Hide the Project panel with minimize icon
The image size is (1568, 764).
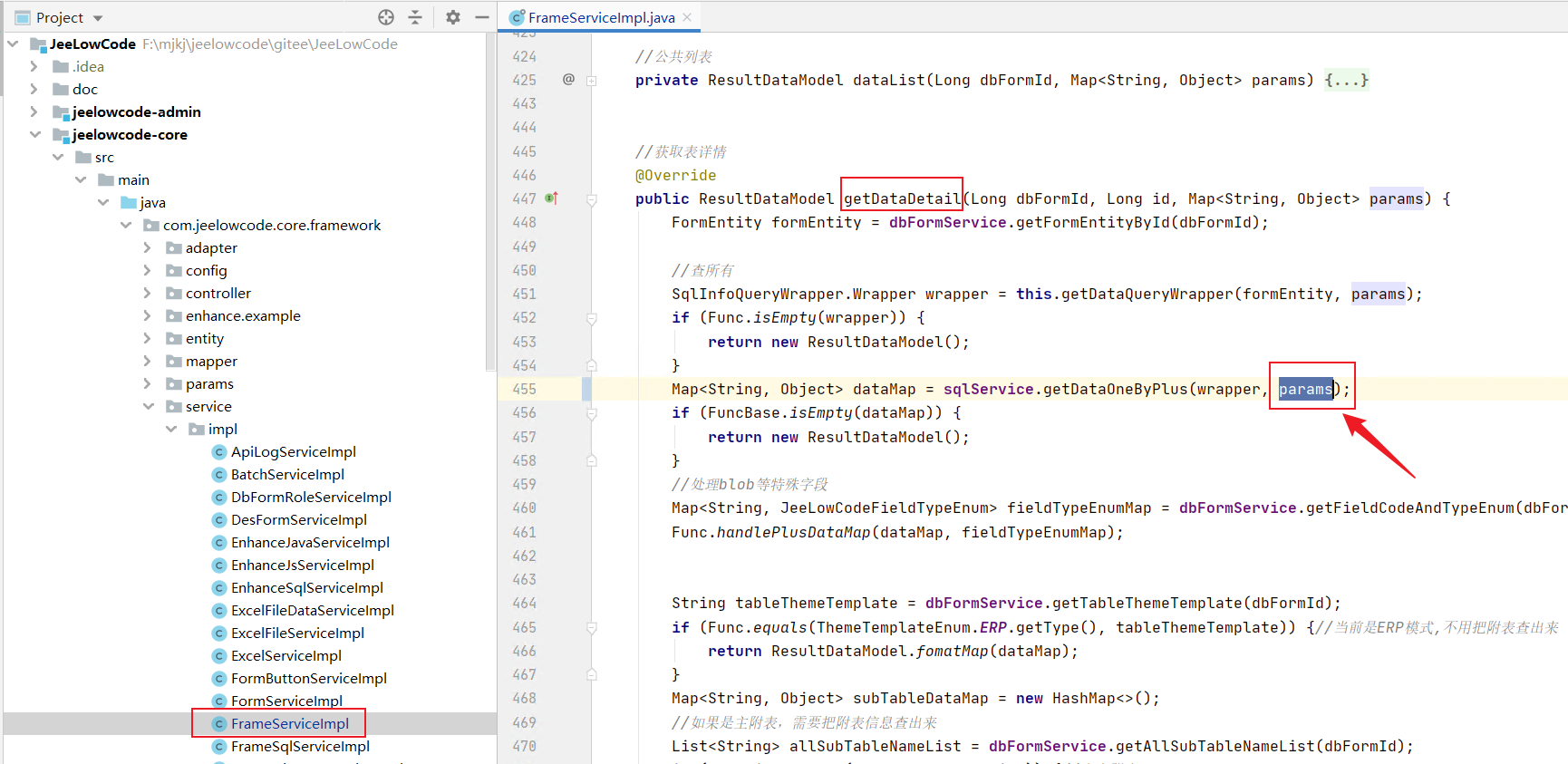(x=482, y=17)
